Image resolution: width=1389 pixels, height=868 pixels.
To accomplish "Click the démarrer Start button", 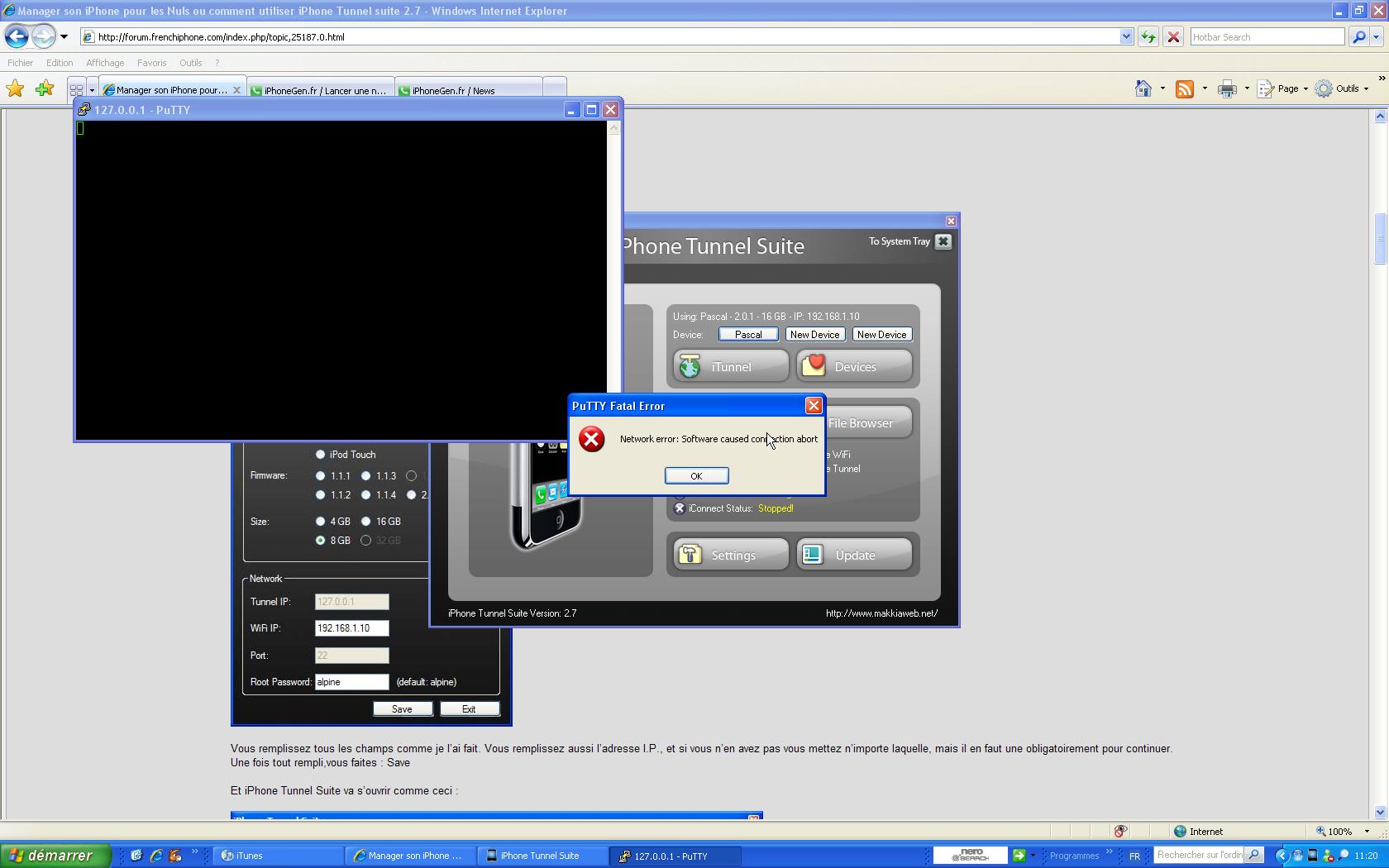I will click(x=55, y=856).
